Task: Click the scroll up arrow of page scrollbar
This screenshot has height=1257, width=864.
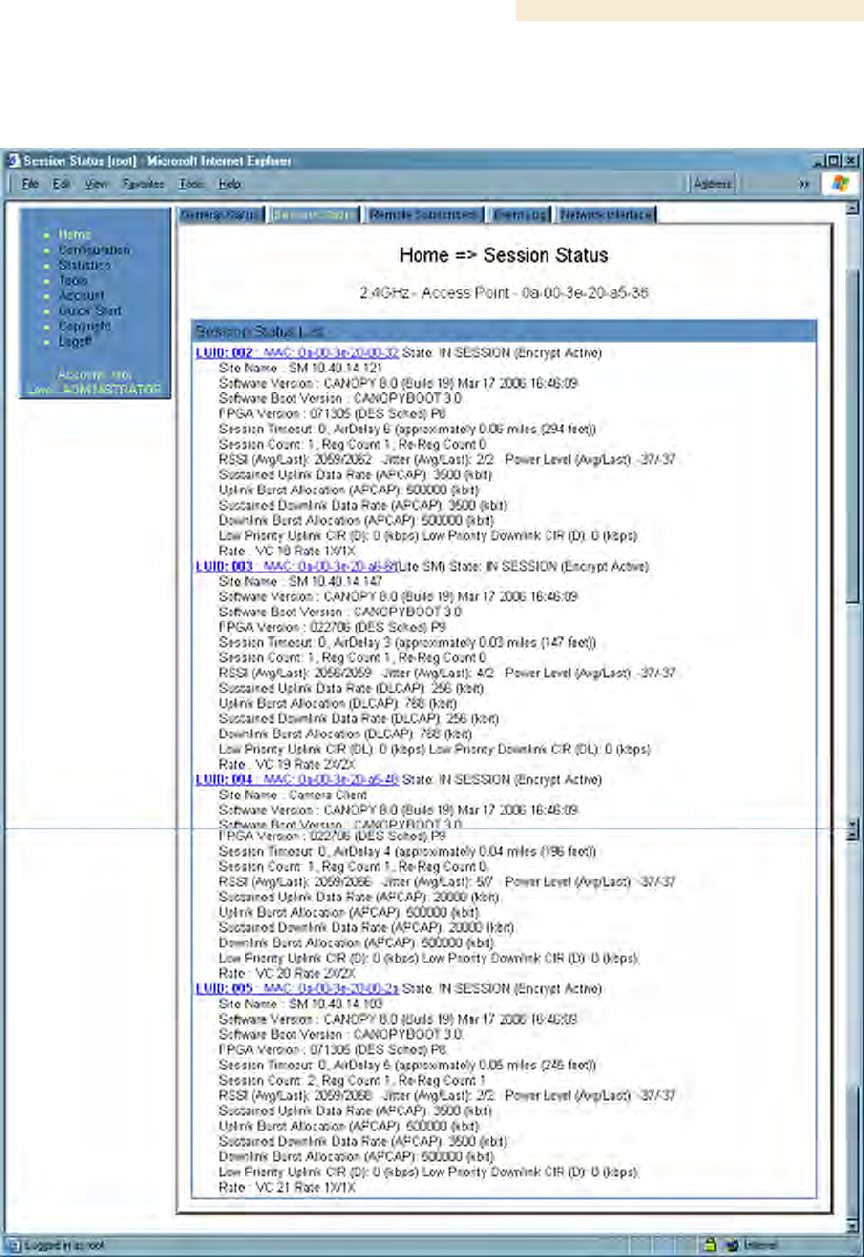Action: coord(852,208)
